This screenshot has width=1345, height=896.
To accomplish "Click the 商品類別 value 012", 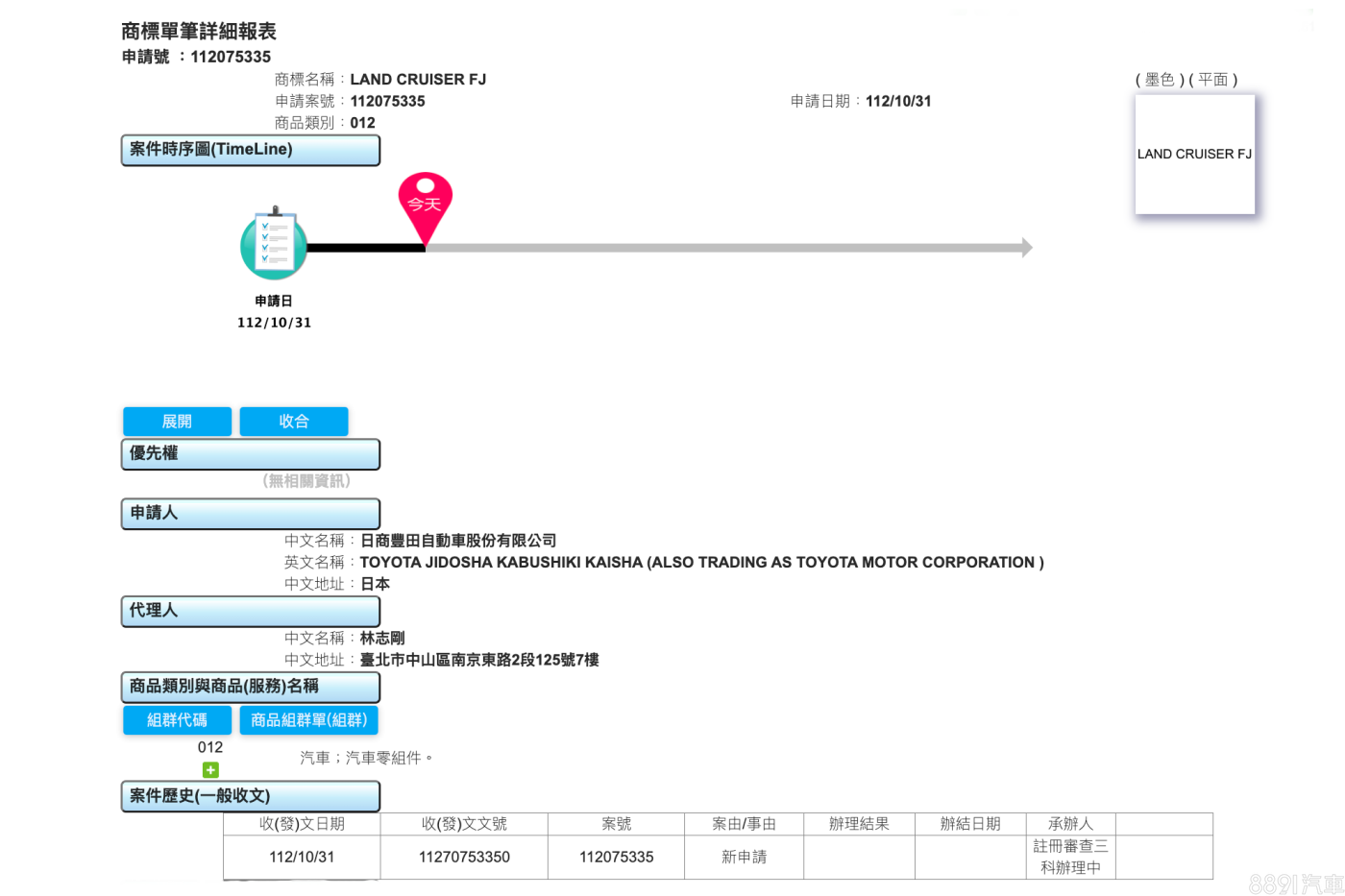I will pyautogui.click(x=362, y=123).
